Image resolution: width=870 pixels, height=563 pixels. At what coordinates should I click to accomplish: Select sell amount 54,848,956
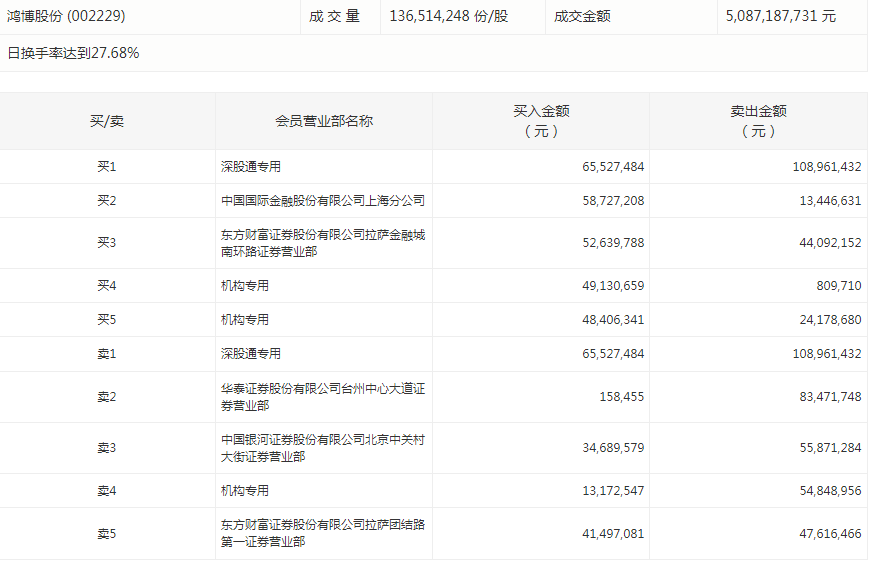pos(830,490)
